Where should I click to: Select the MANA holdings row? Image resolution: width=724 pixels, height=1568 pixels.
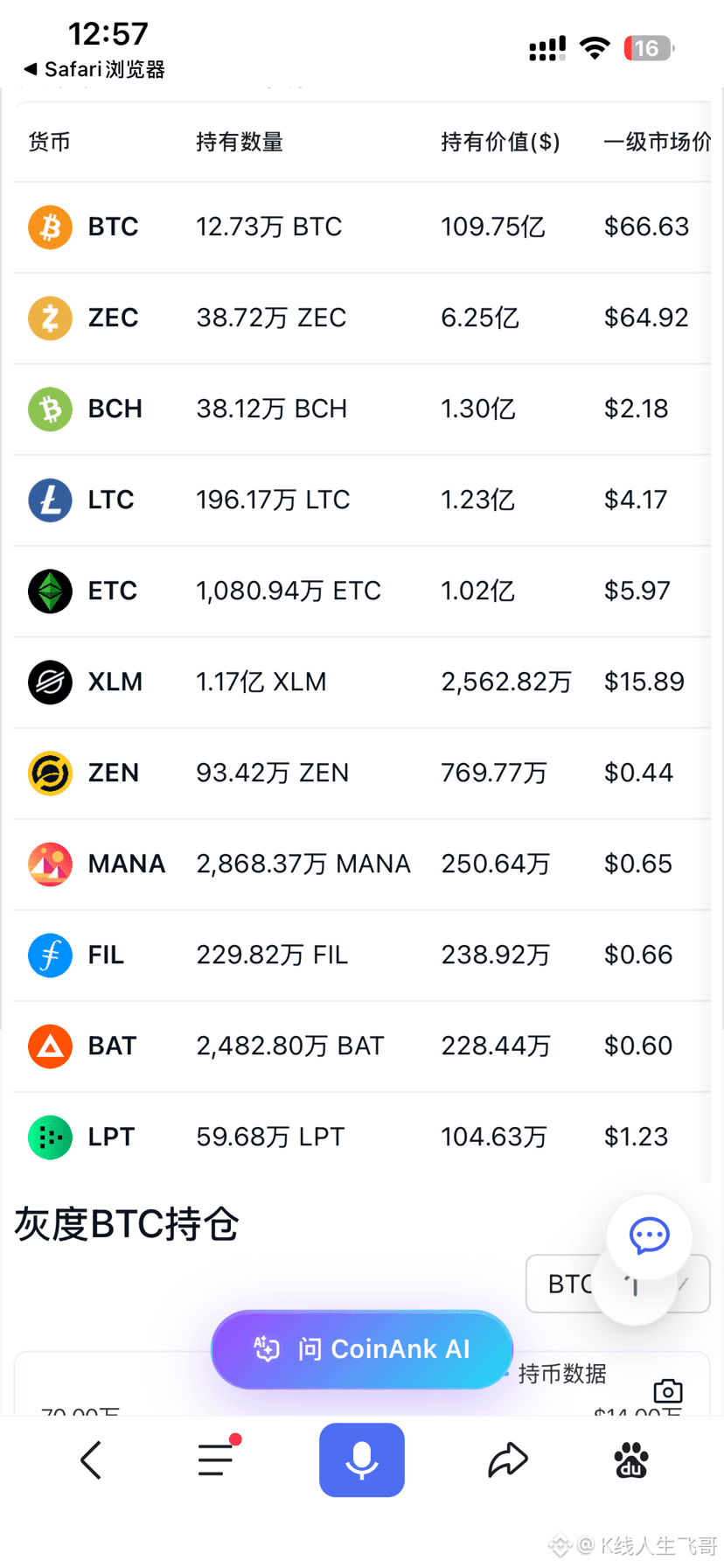(362, 864)
